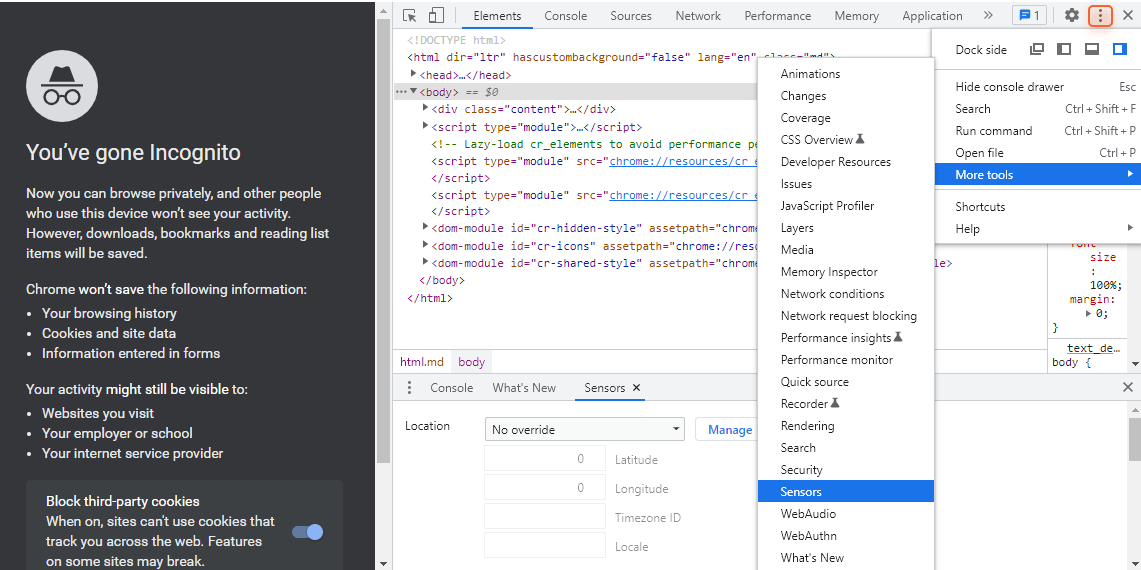Dock DevTools to the bottom icon

pyautogui.click(x=1092, y=49)
